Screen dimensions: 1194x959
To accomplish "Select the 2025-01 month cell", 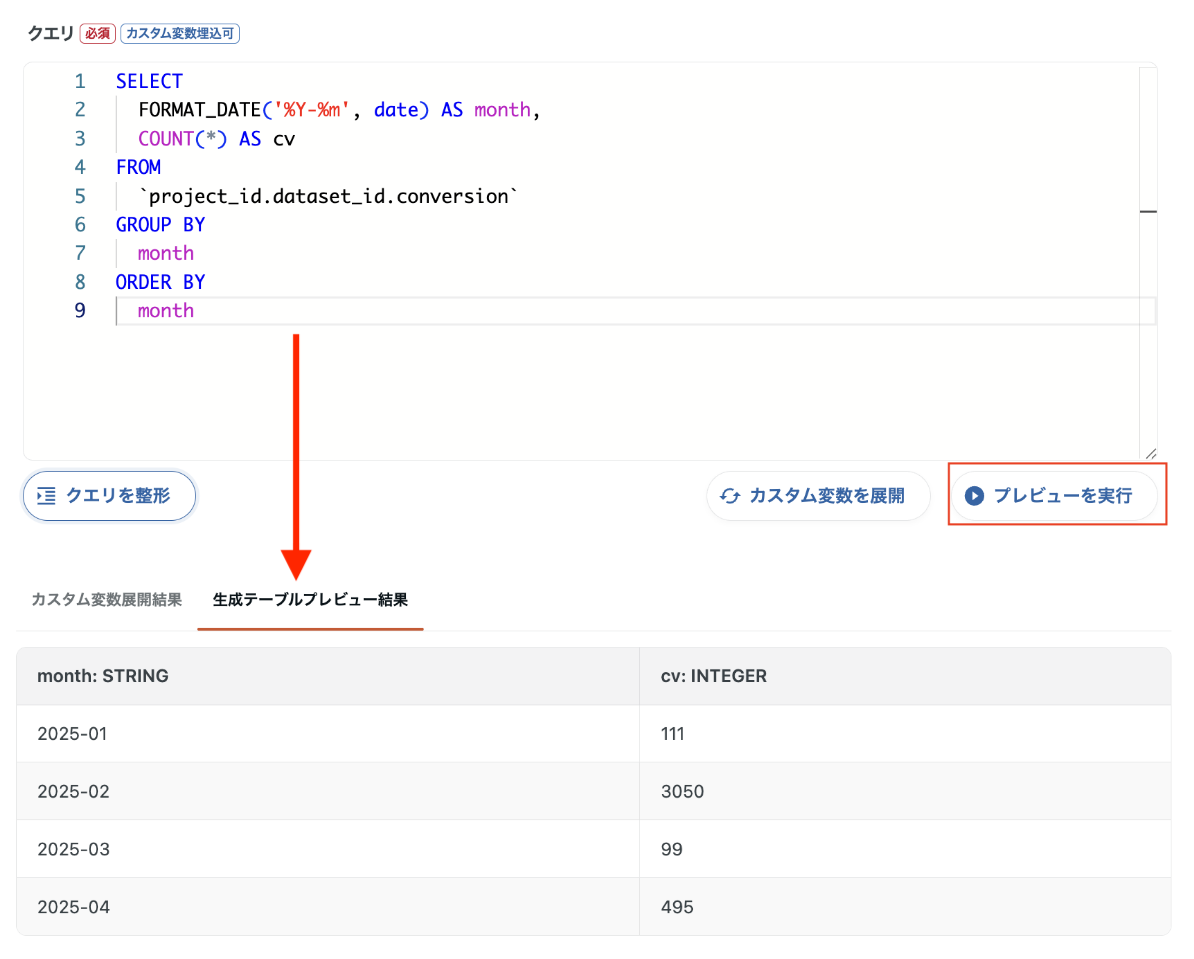I will point(72,734).
